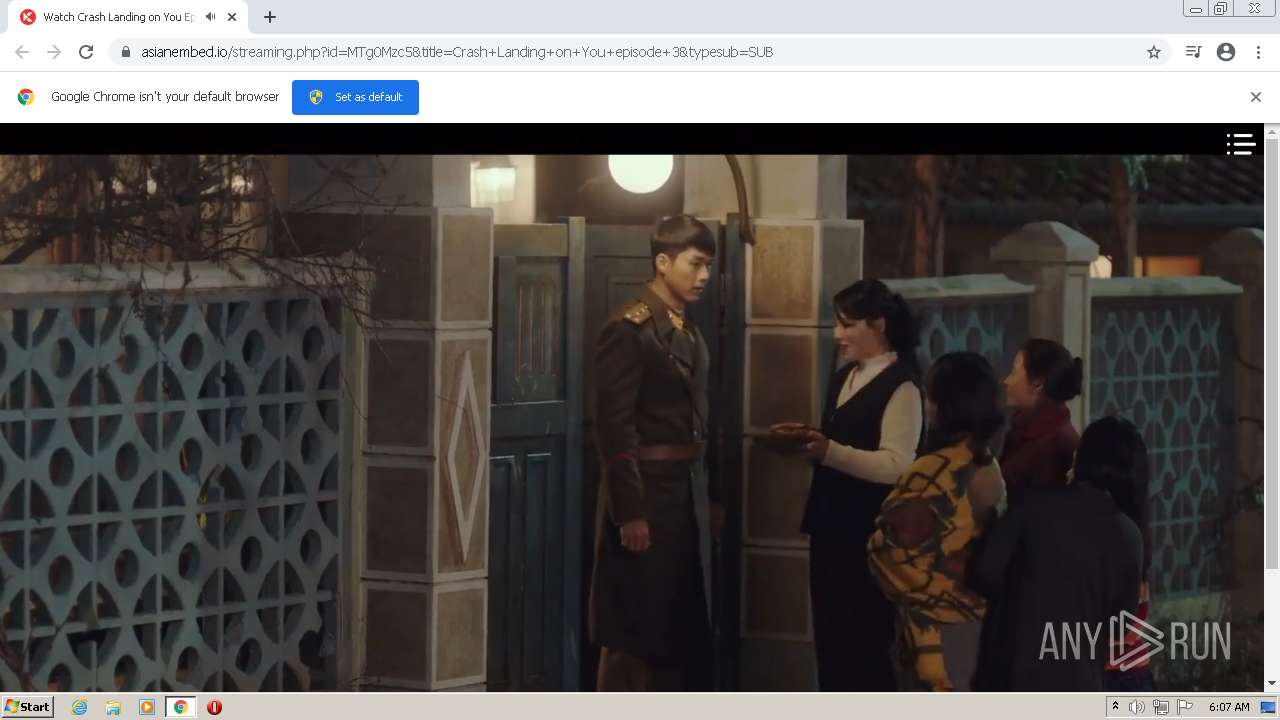Click Set as default button
The width and height of the screenshot is (1280, 720).
click(x=355, y=97)
